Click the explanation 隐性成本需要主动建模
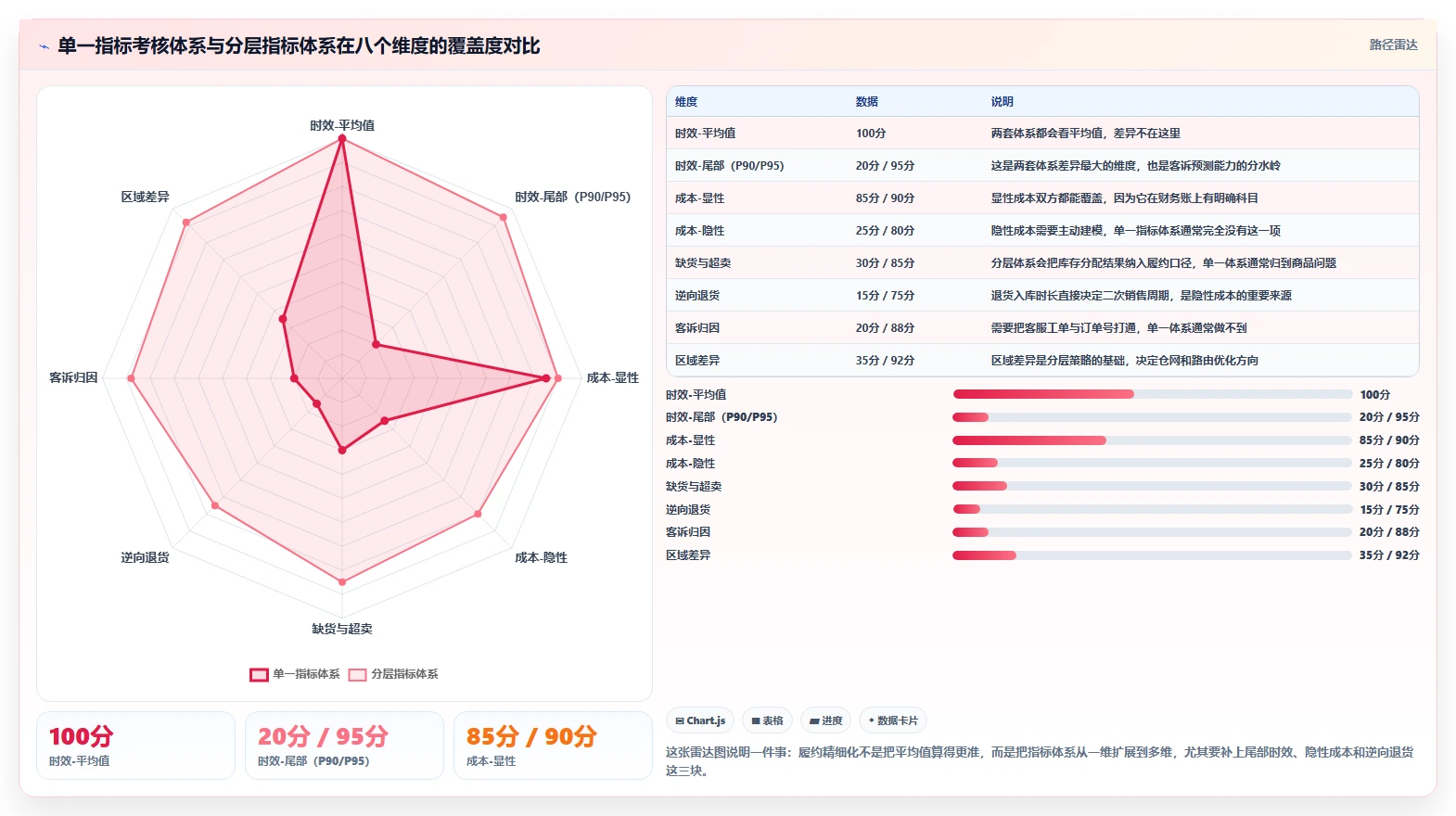 1135,231
